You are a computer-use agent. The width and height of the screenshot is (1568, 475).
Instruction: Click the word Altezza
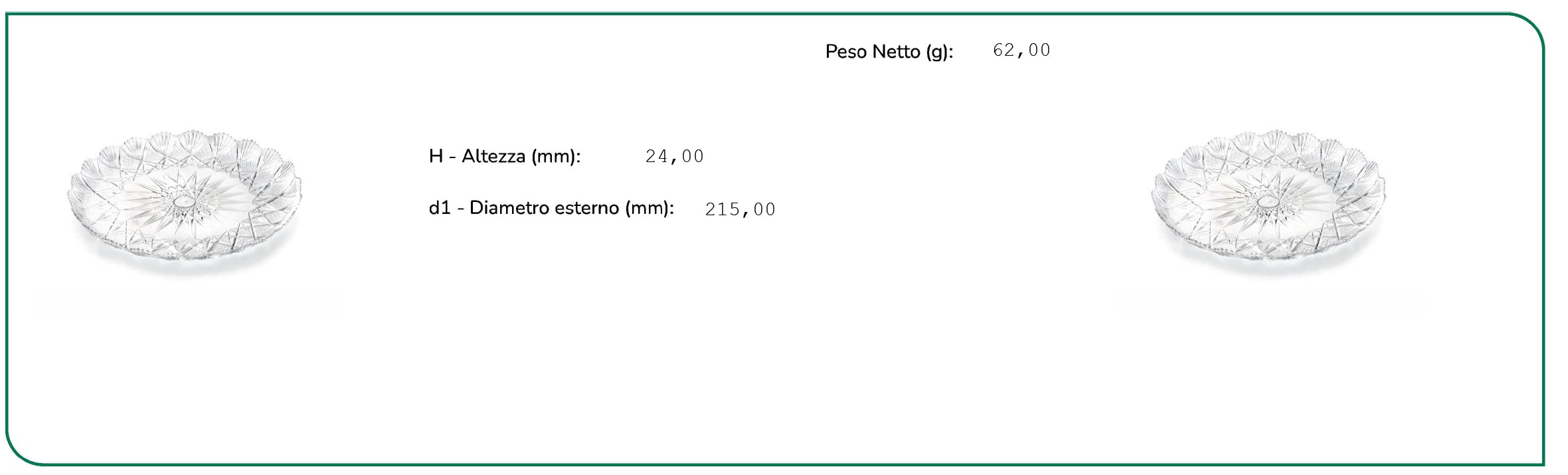(493, 156)
